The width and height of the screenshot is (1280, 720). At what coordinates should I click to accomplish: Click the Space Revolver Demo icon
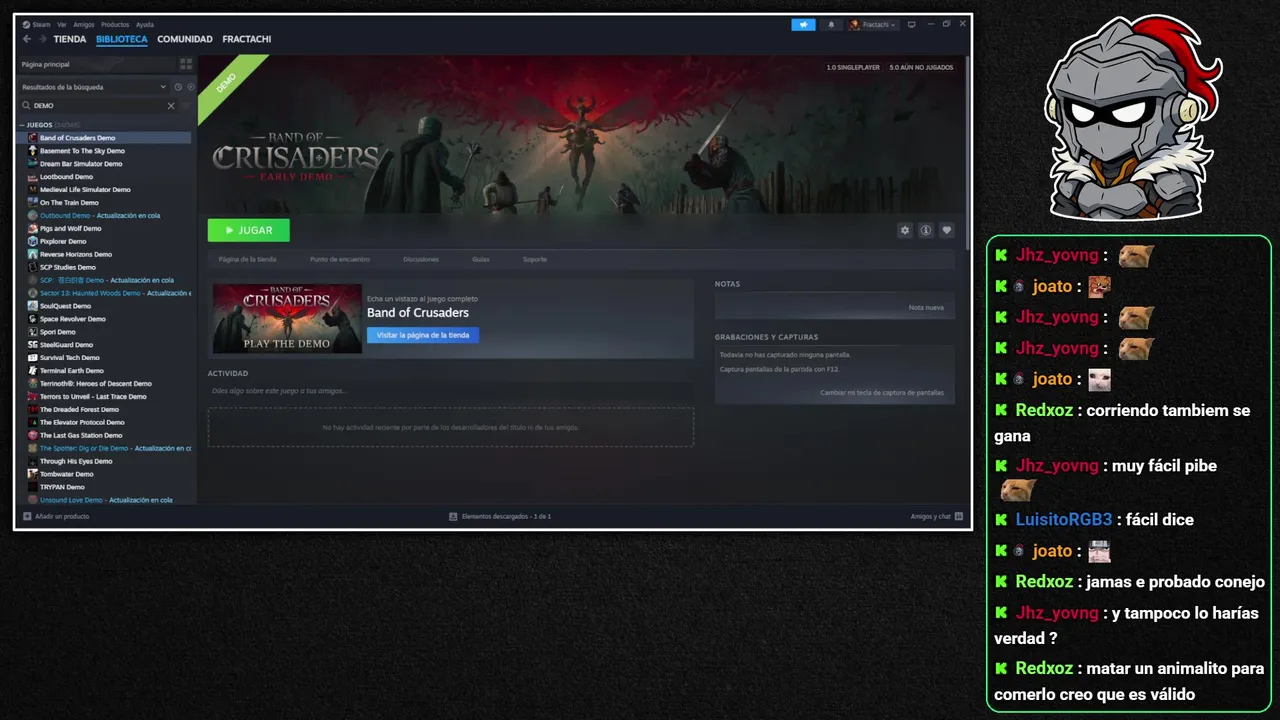(x=33, y=319)
